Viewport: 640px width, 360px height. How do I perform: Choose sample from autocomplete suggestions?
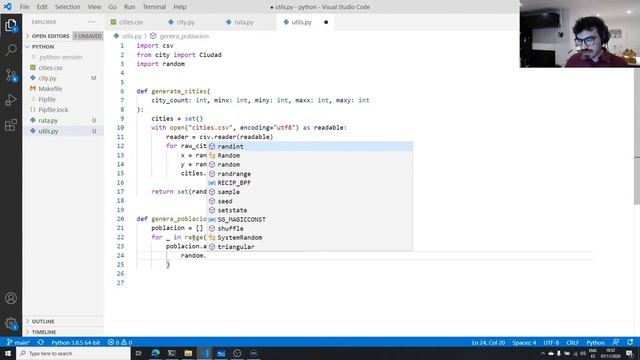click(x=310, y=192)
